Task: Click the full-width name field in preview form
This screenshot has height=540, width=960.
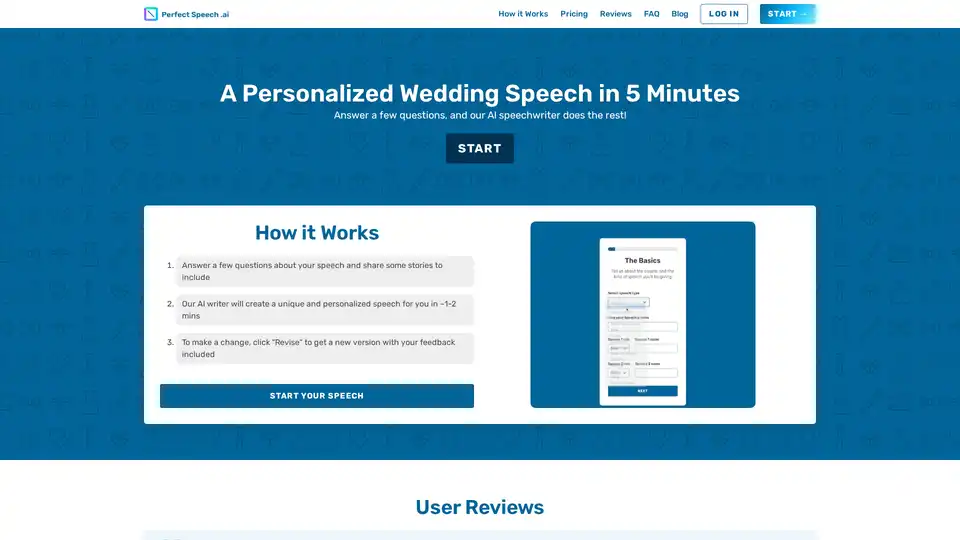Action: point(642,326)
